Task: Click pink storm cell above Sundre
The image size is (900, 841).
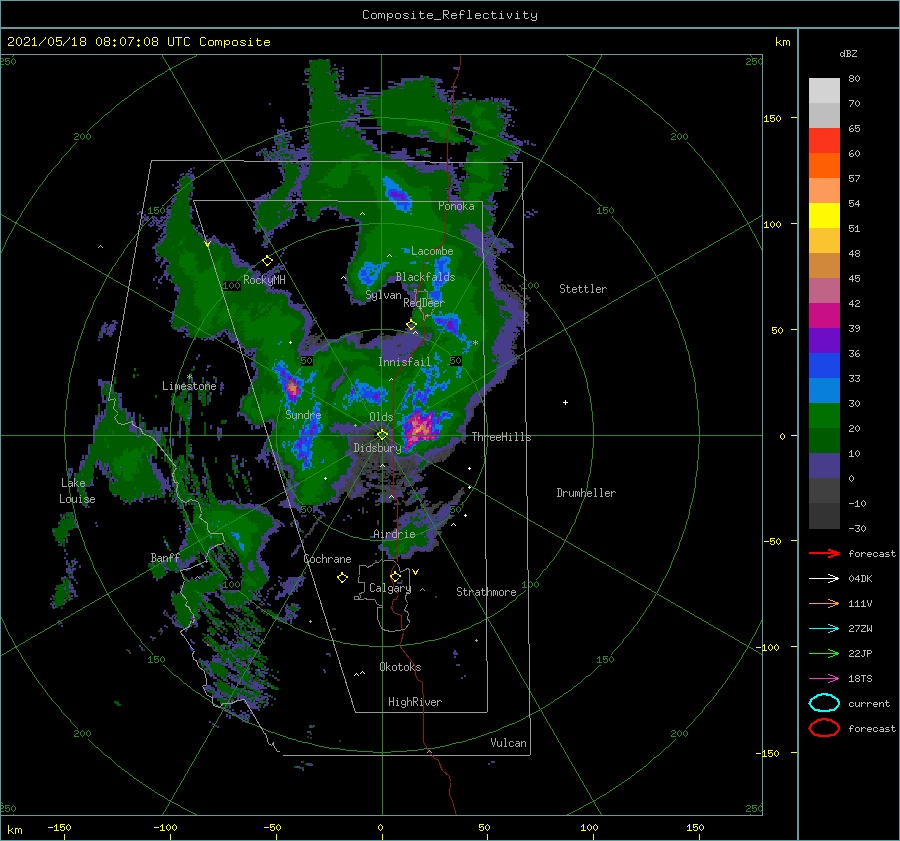Action: click(x=292, y=389)
